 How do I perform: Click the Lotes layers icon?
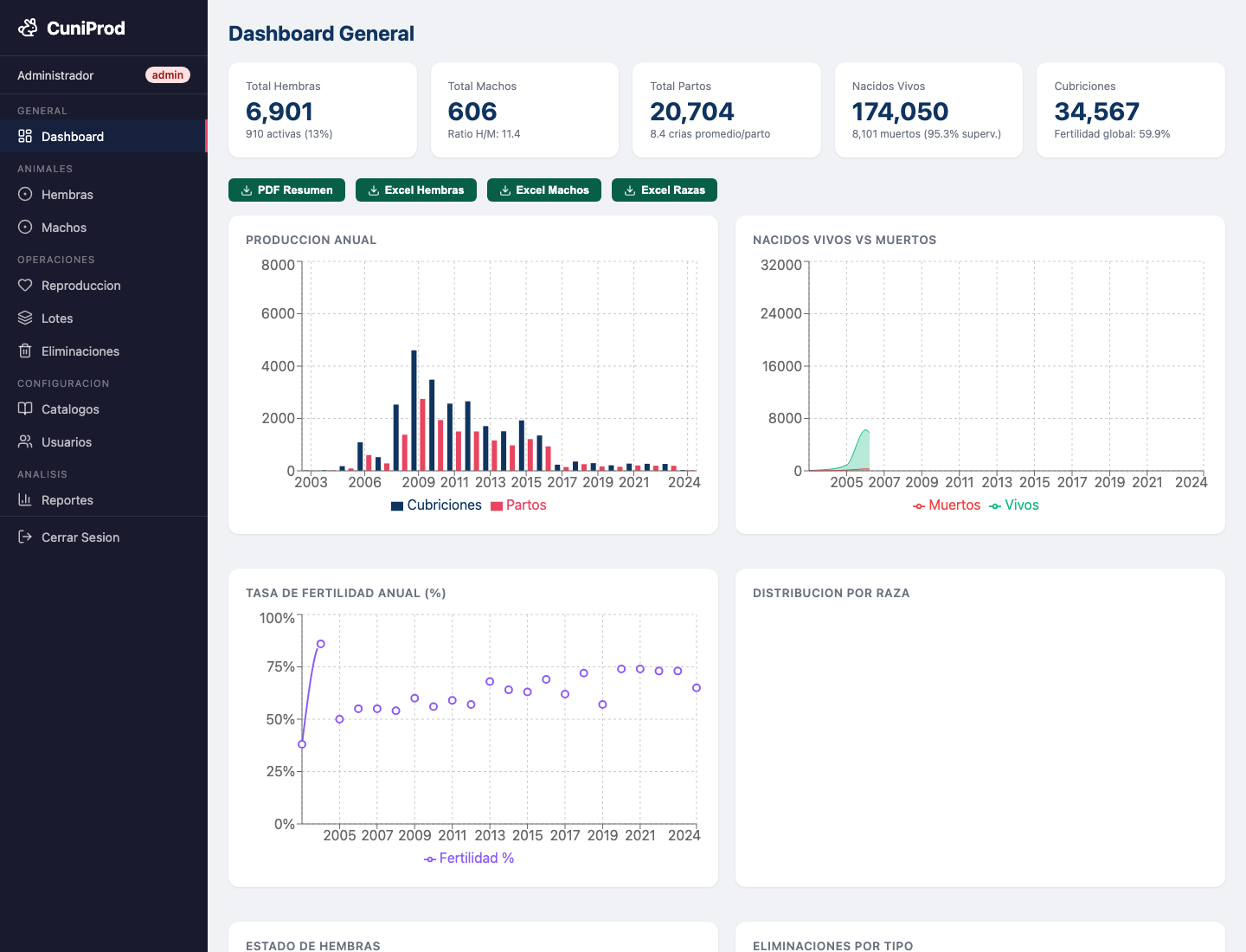(x=25, y=318)
